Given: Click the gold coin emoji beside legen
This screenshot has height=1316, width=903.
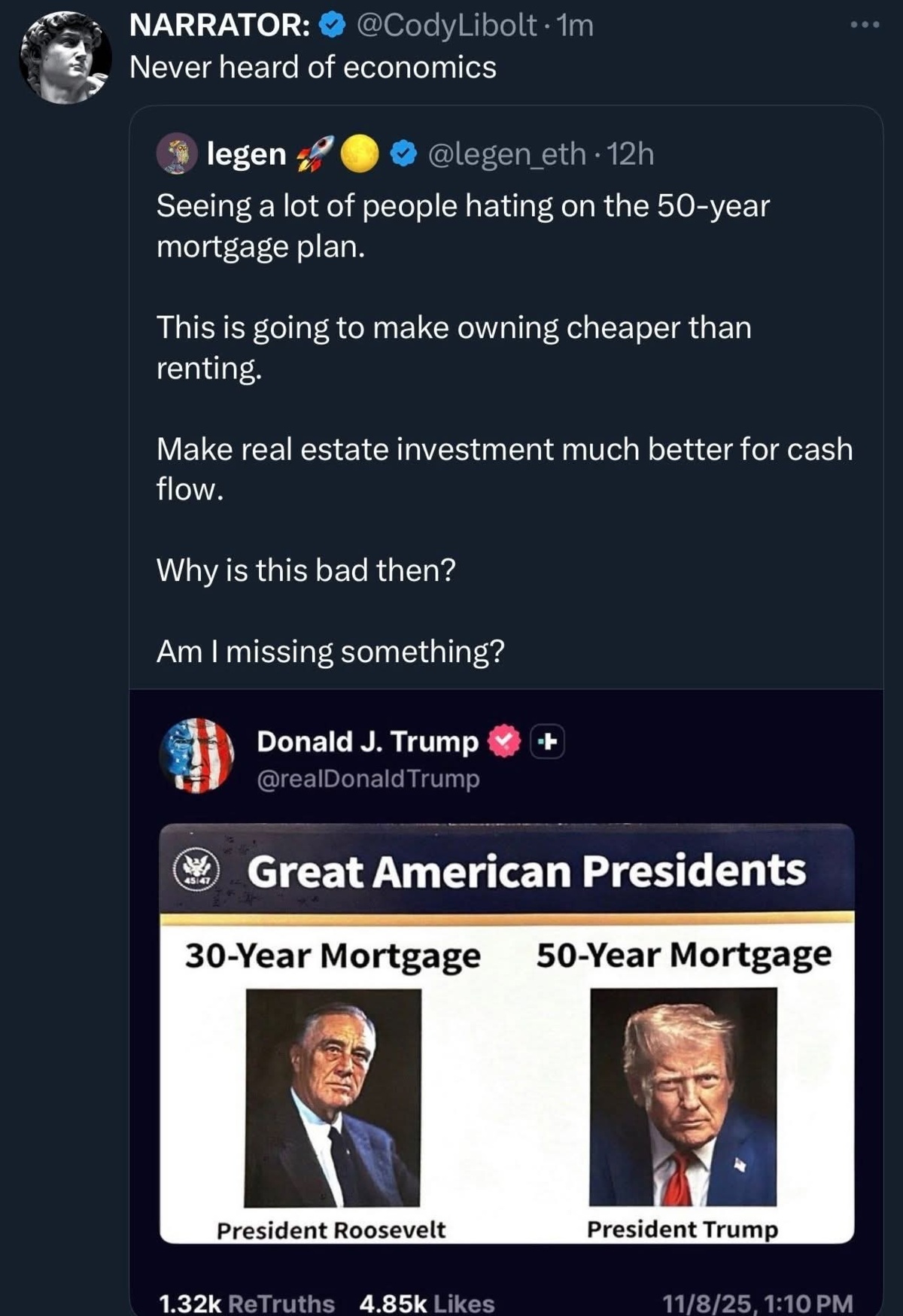Looking at the screenshot, I should [359, 153].
